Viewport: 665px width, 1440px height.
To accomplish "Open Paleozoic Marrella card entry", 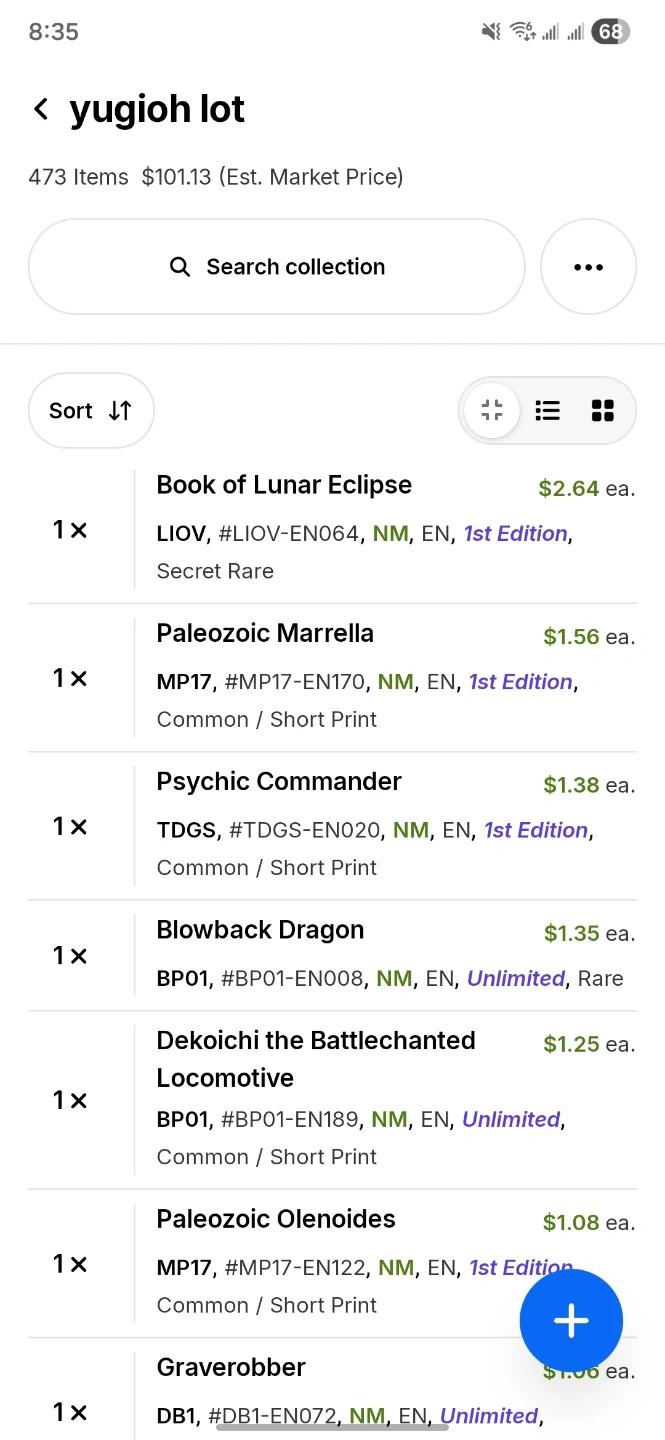I will (265, 633).
